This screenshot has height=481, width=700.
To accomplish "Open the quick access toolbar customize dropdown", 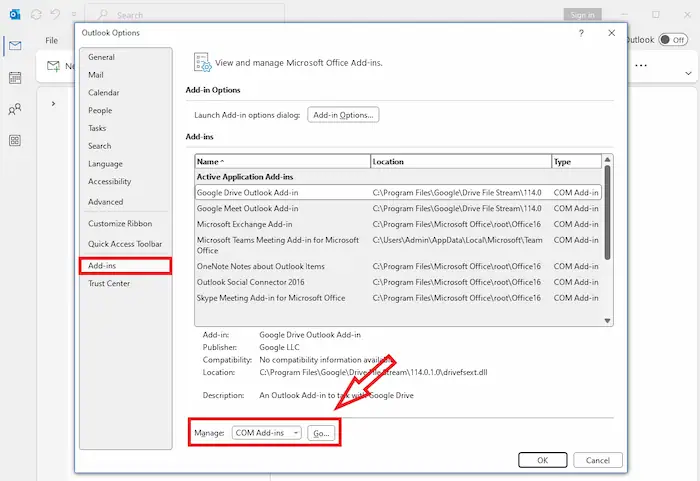I will (x=74, y=15).
